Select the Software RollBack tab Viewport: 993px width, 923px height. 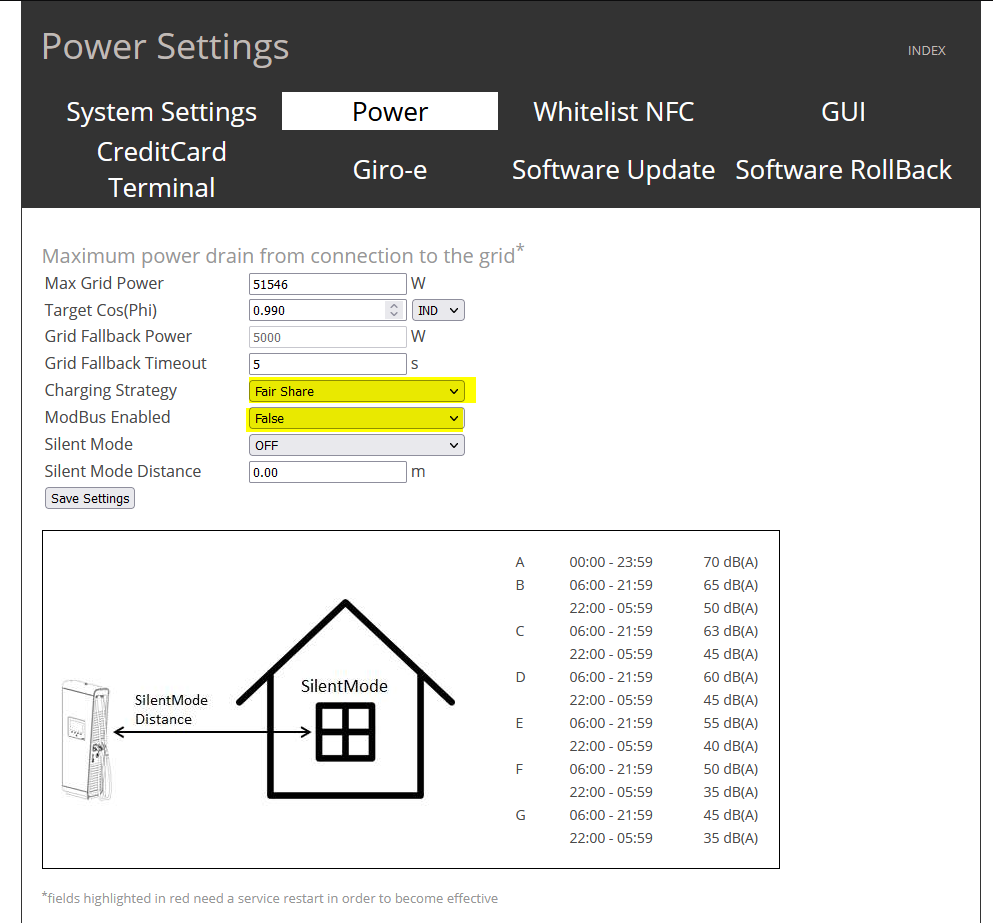click(843, 170)
